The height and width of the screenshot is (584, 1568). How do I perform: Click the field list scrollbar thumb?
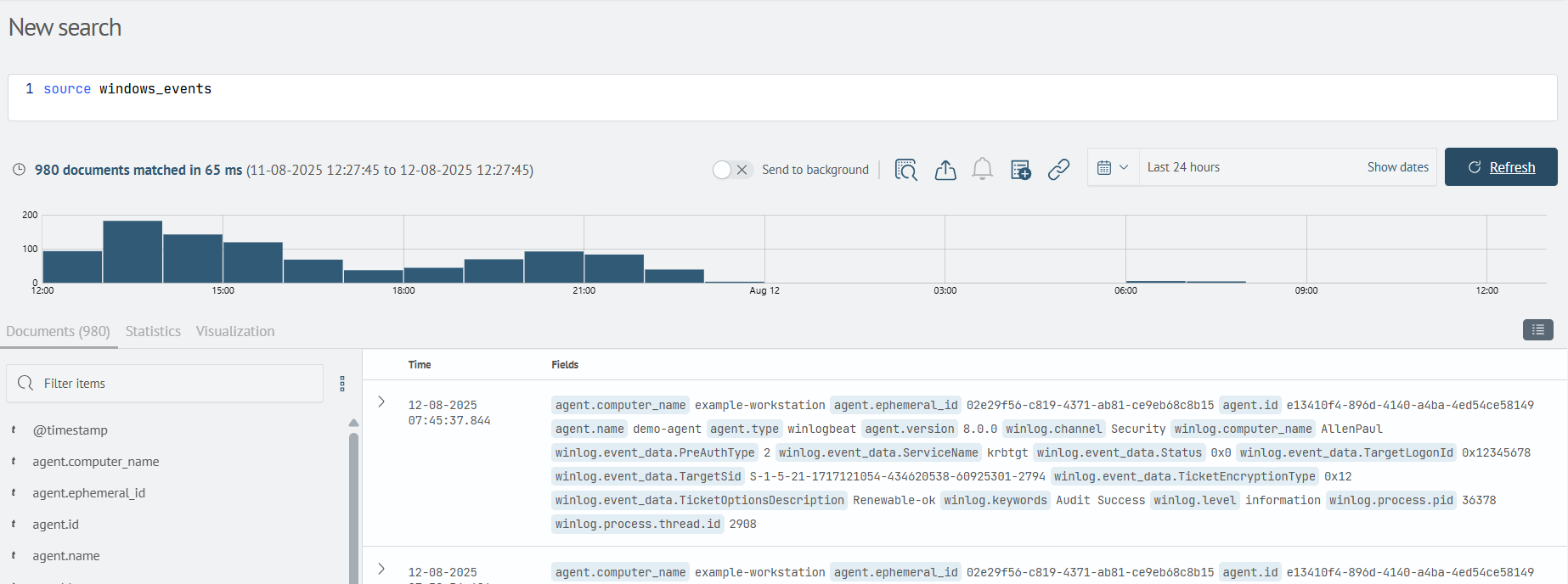(353, 508)
